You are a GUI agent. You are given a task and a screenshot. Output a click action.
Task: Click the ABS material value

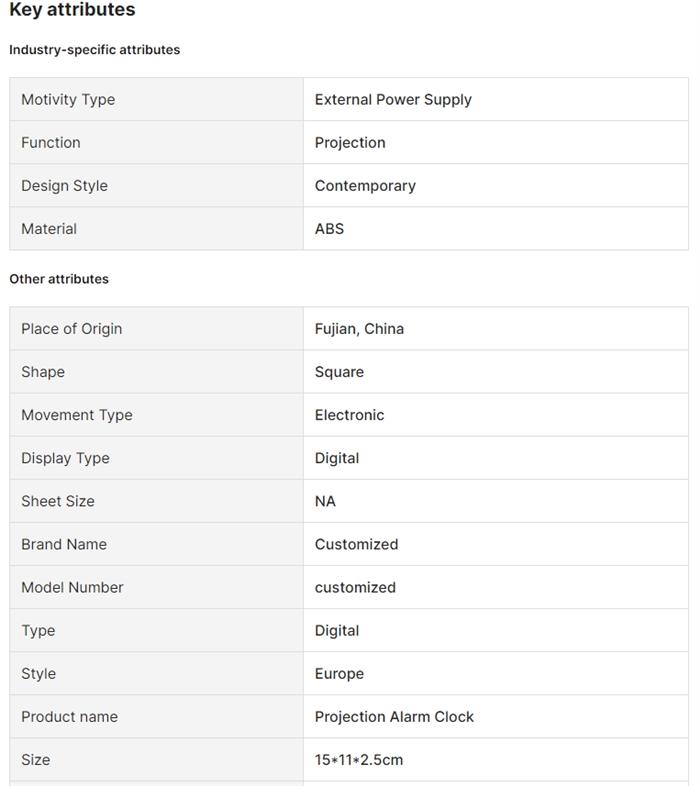pyautogui.click(x=329, y=228)
